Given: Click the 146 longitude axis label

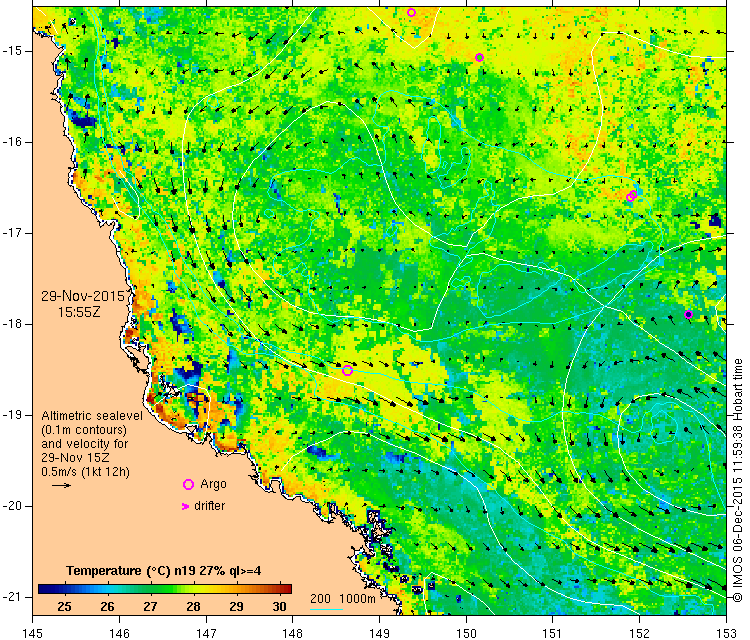Looking at the screenshot, I should [119, 633].
